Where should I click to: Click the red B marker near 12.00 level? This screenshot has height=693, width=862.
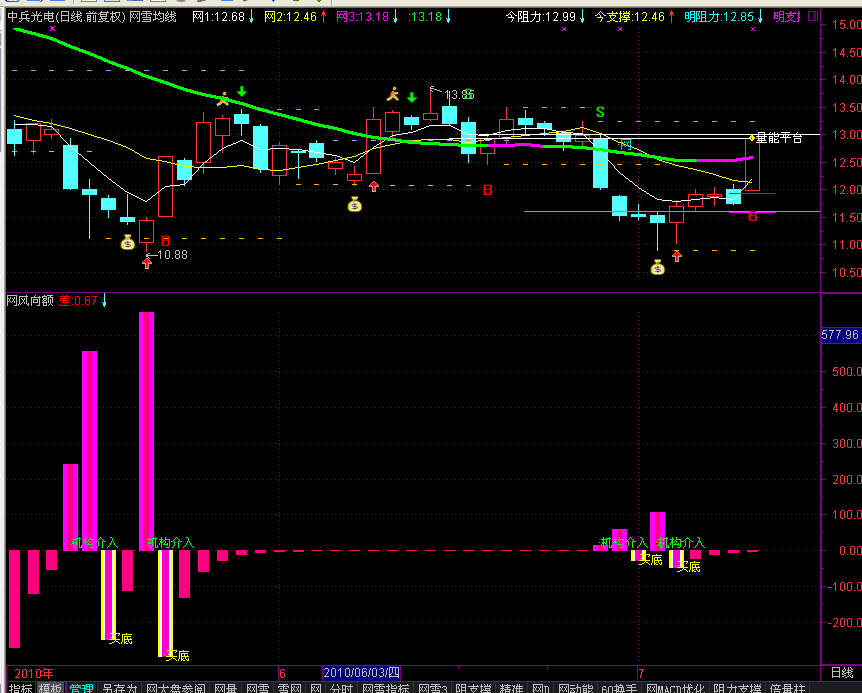487,190
